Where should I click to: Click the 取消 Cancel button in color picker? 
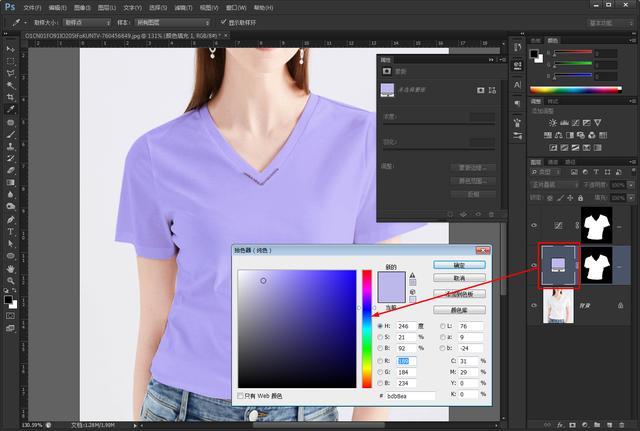point(459,278)
